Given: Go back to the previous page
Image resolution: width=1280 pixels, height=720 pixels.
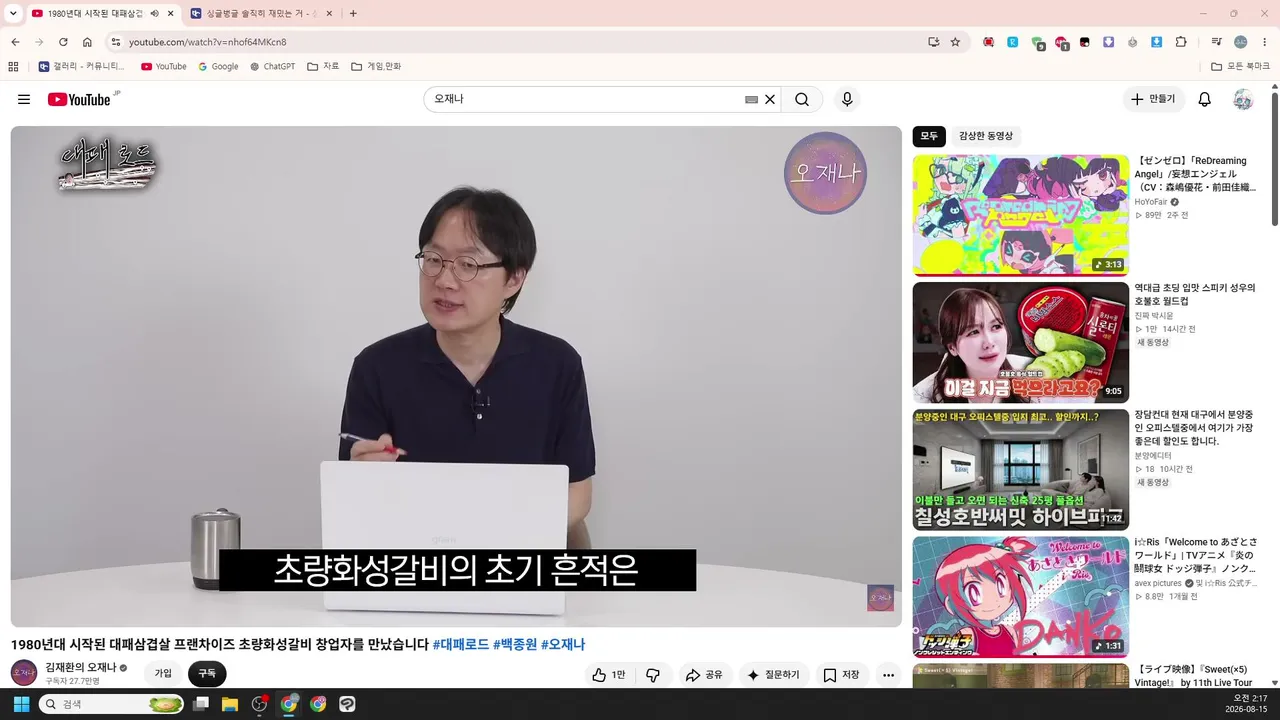Looking at the screenshot, I should point(15,42).
